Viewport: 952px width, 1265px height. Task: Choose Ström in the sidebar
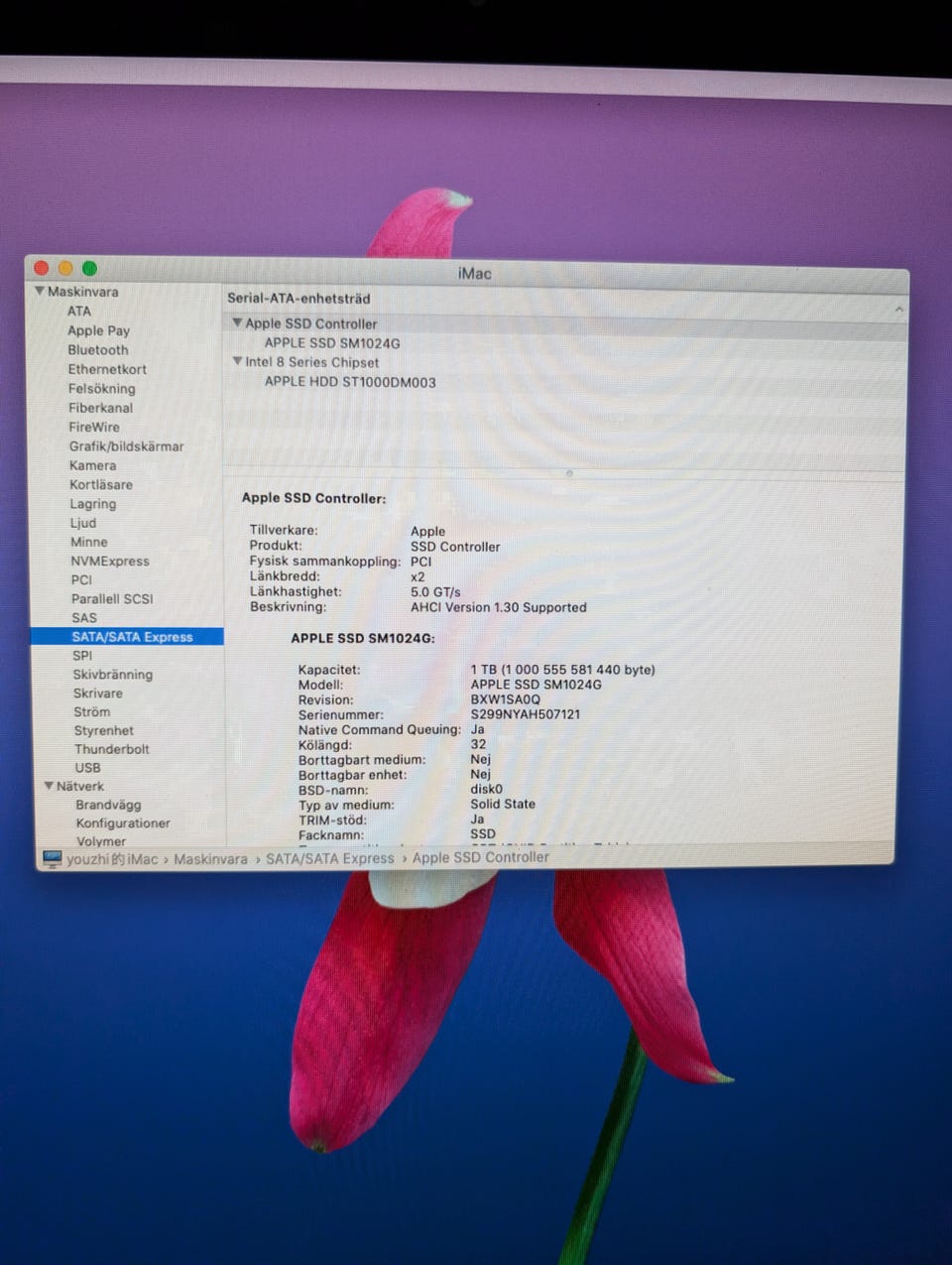click(x=92, y=712)
